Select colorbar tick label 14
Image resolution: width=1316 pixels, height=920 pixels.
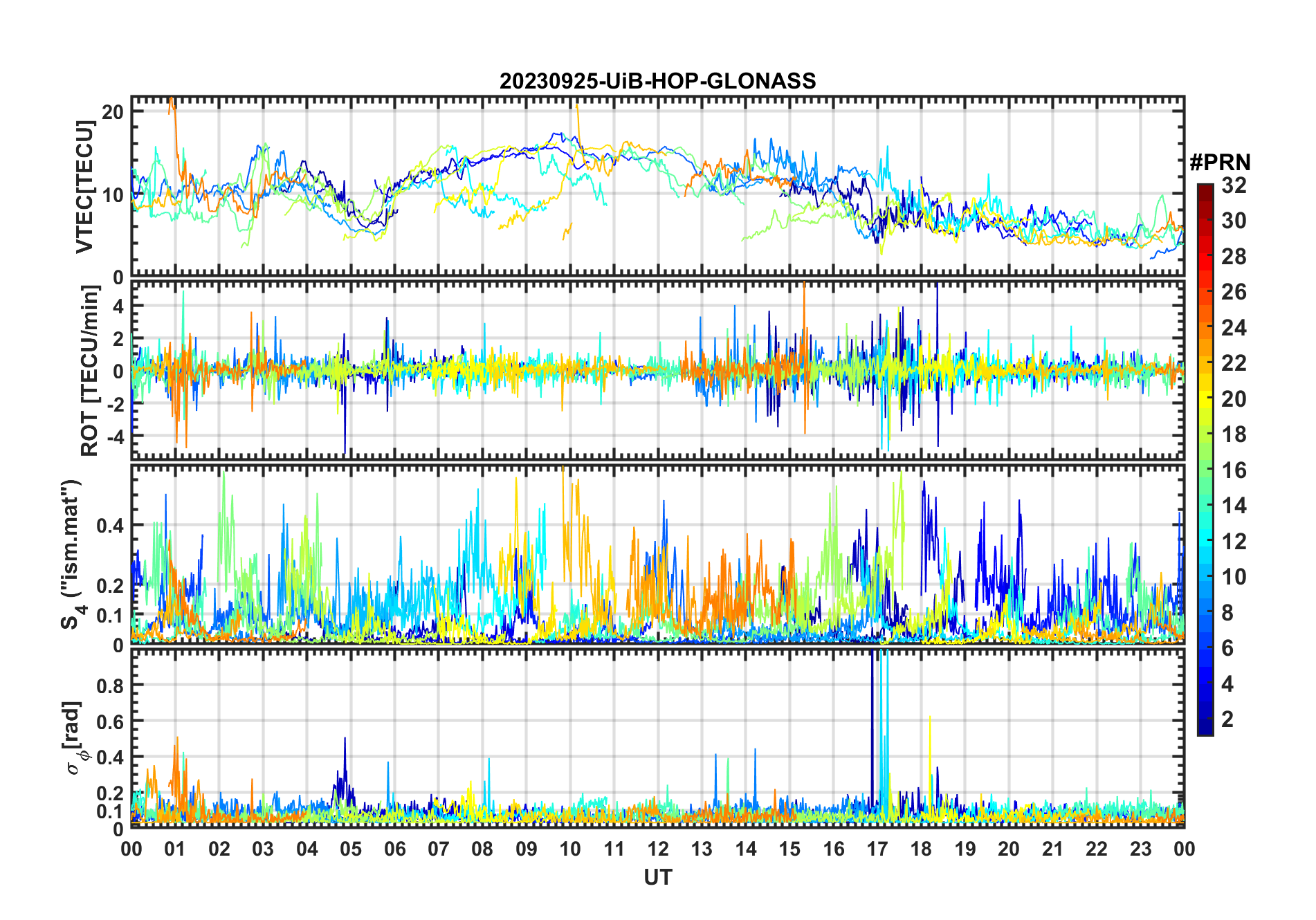[1234, 506]
